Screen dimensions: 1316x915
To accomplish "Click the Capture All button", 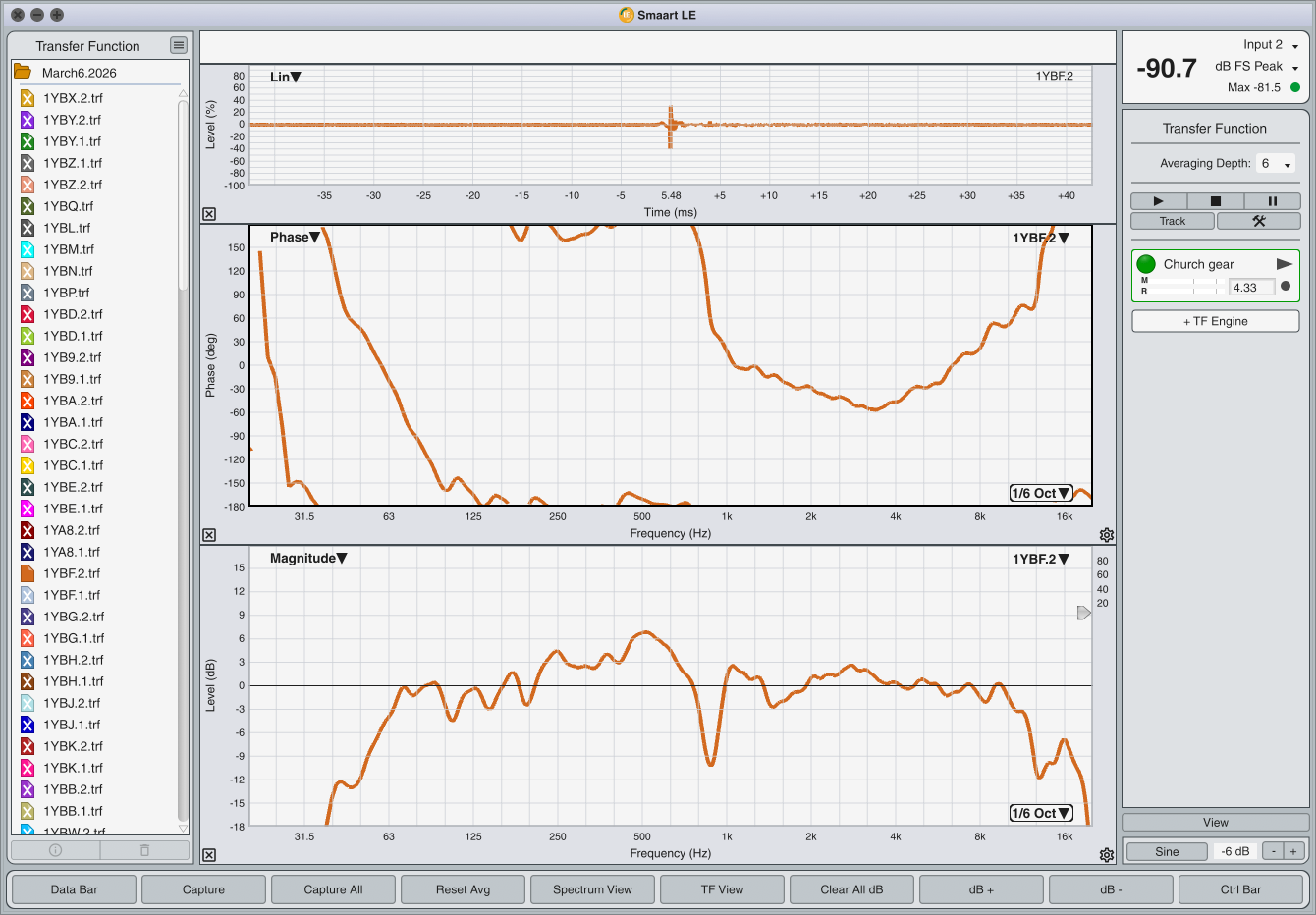I will [x=333, y=889].
